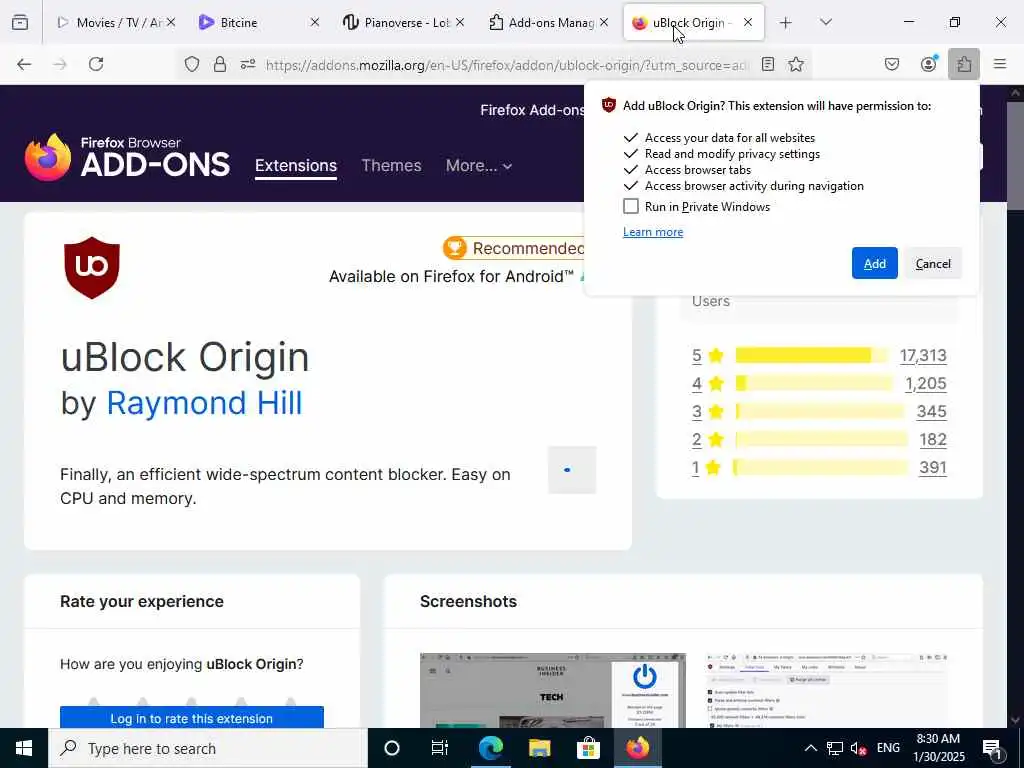Screen dimensions: 1024x768
Task: Select the Themes navigation item
Action: coord(391,166)
